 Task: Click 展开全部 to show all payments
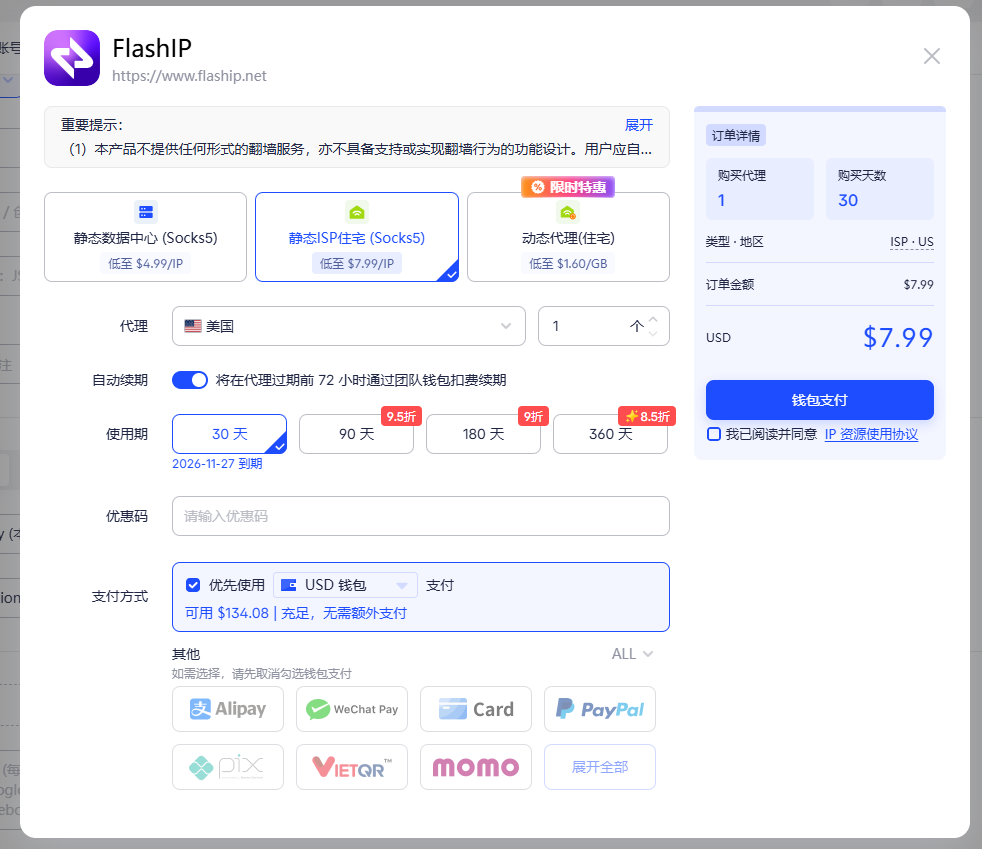point(600,767)
